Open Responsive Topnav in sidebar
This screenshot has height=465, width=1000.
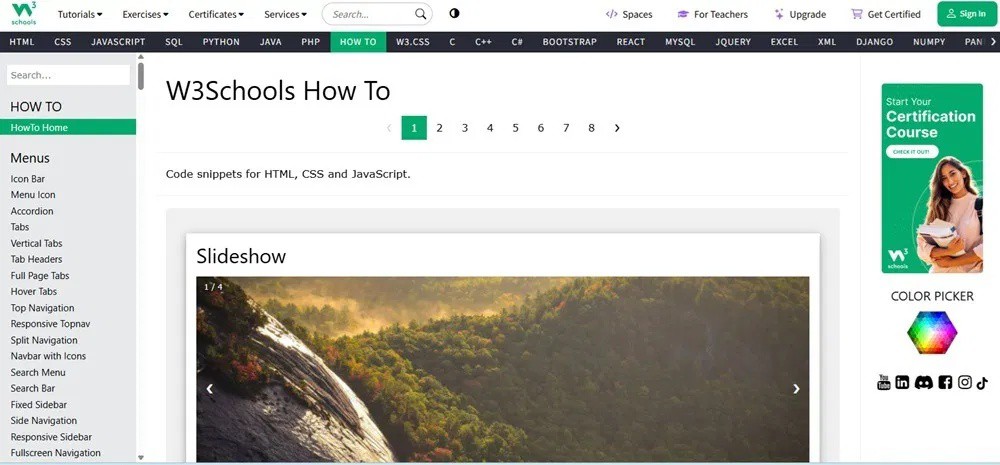(50, 324)
